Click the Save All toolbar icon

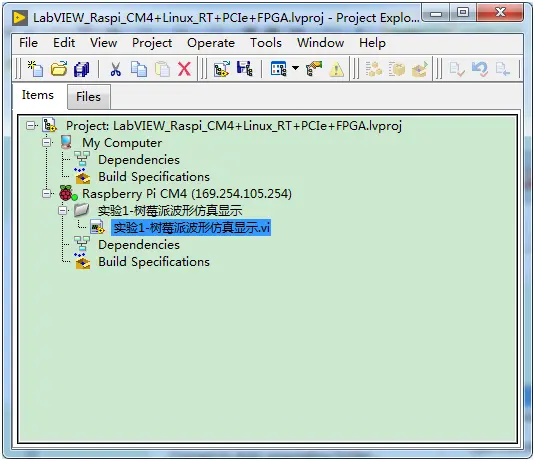82,69
